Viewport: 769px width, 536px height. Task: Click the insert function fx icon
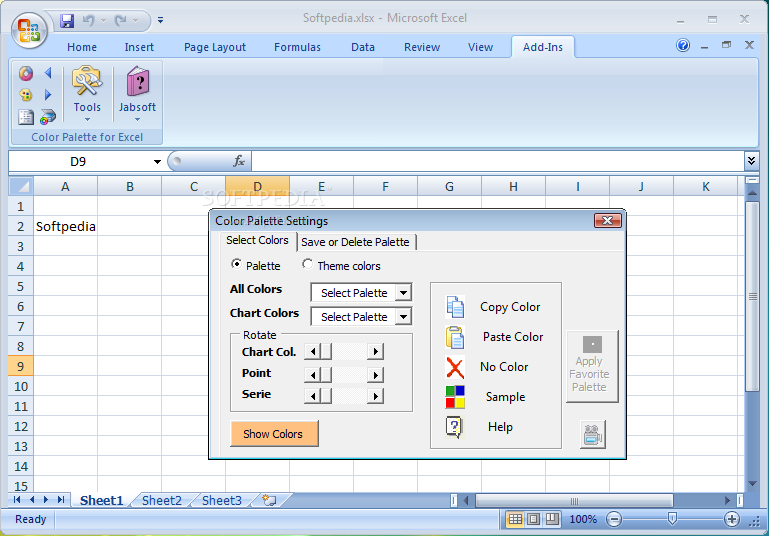click(x=239, y=161)
